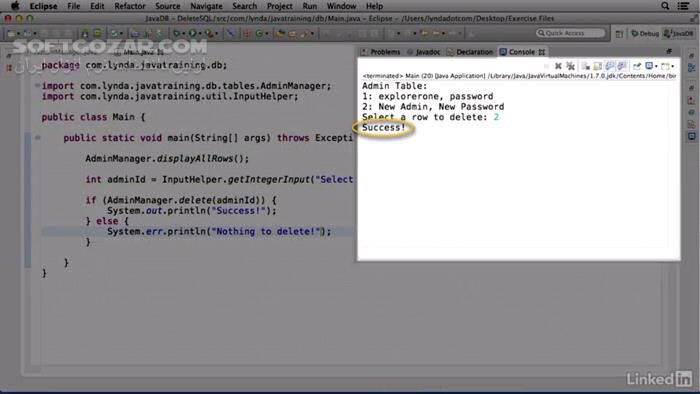
Task: Click the Search flashlight toolbar icon
Action: [305, 33]
